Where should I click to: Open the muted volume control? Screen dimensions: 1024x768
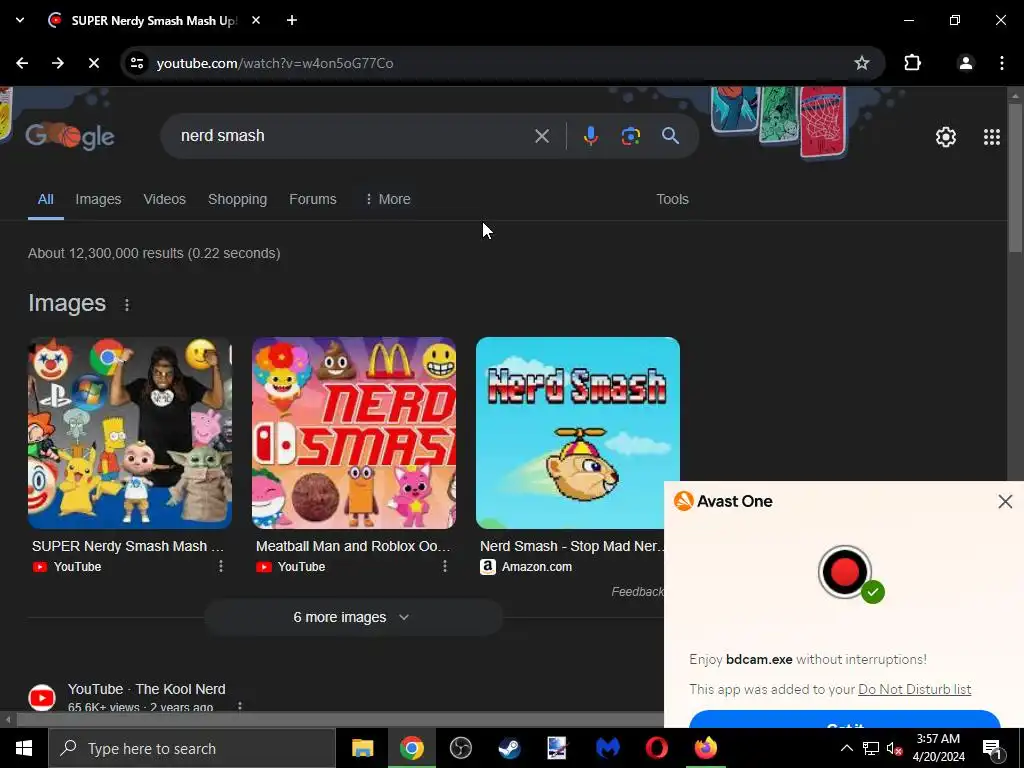click(895, 748)
